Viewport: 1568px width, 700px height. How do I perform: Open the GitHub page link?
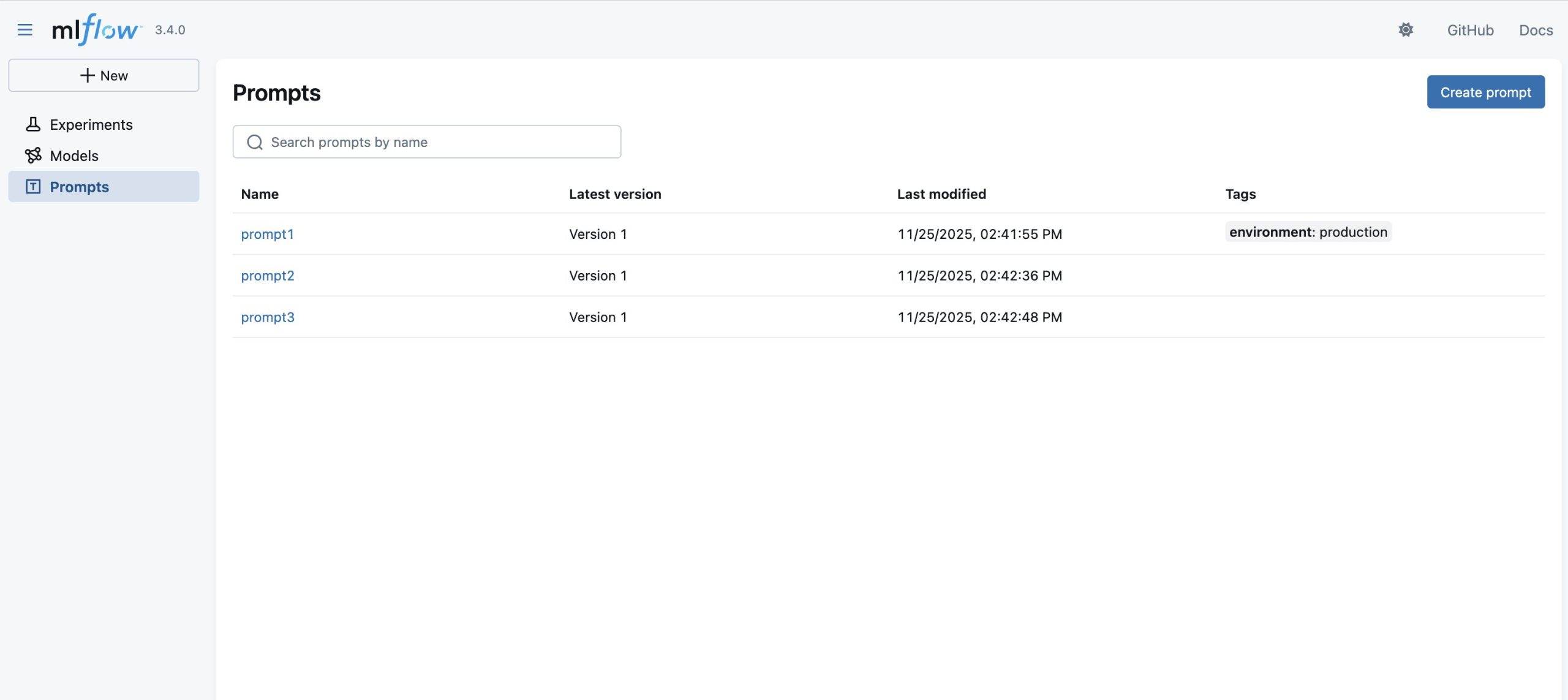coord(1470,29)
